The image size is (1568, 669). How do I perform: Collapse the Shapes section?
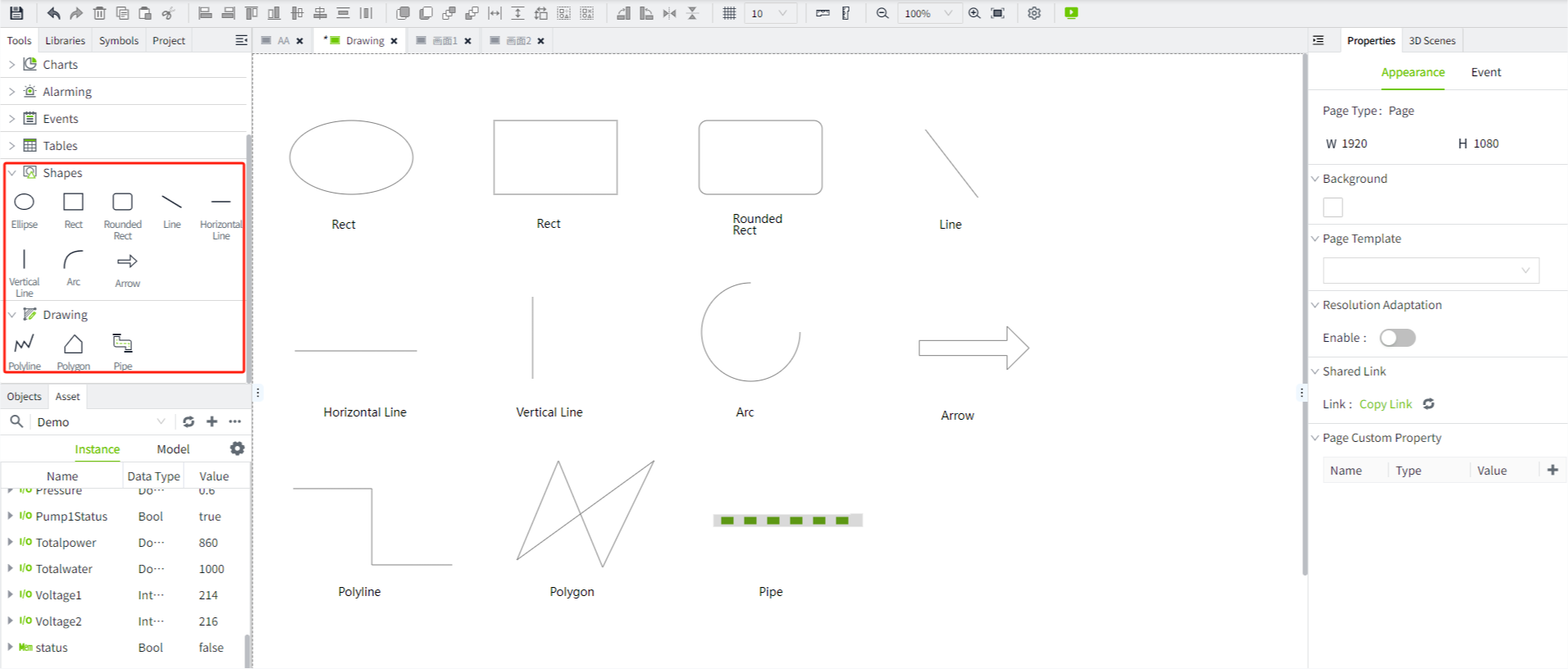click(11, 173)
